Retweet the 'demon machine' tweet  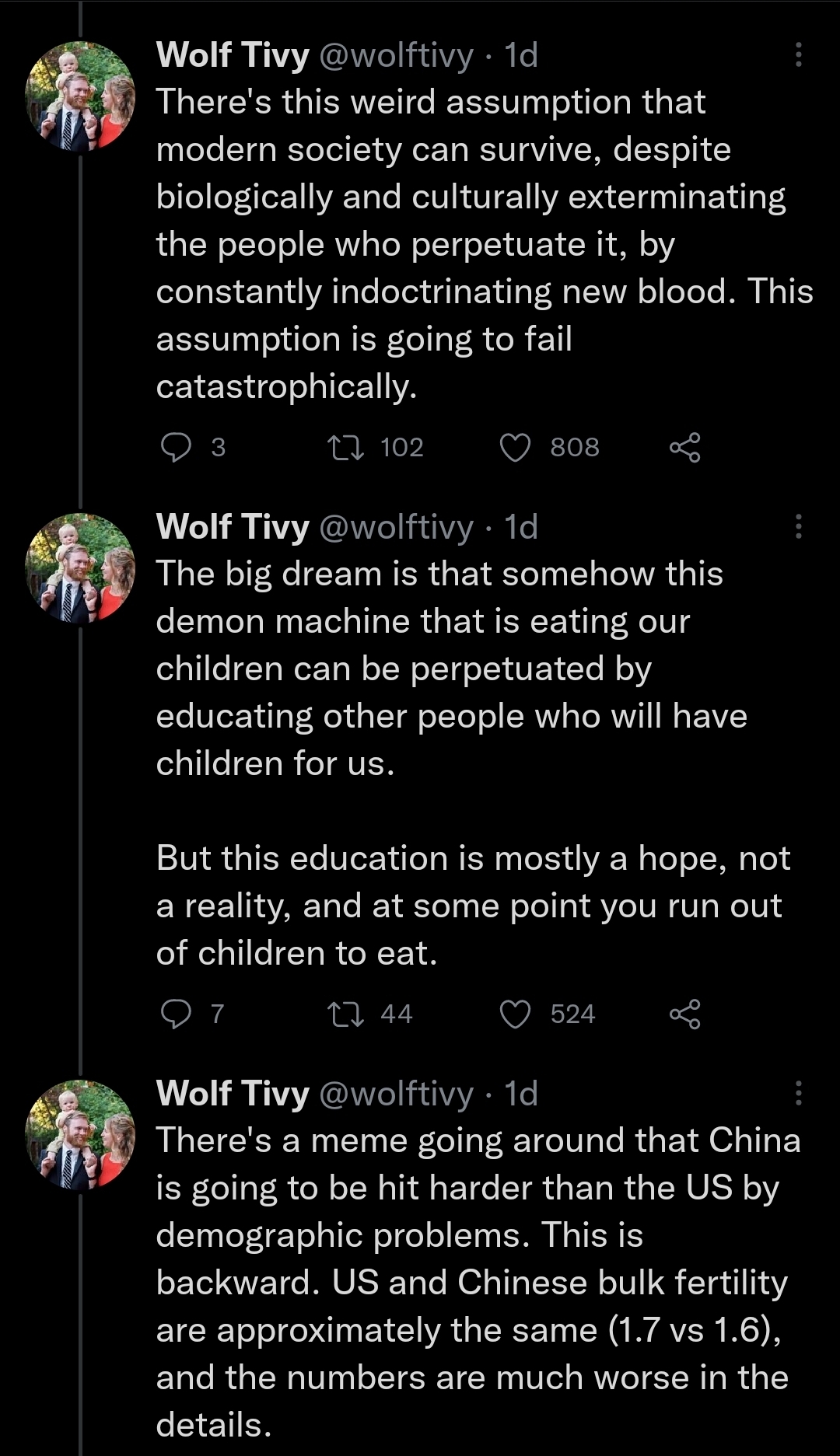(x=346, y=1014)
